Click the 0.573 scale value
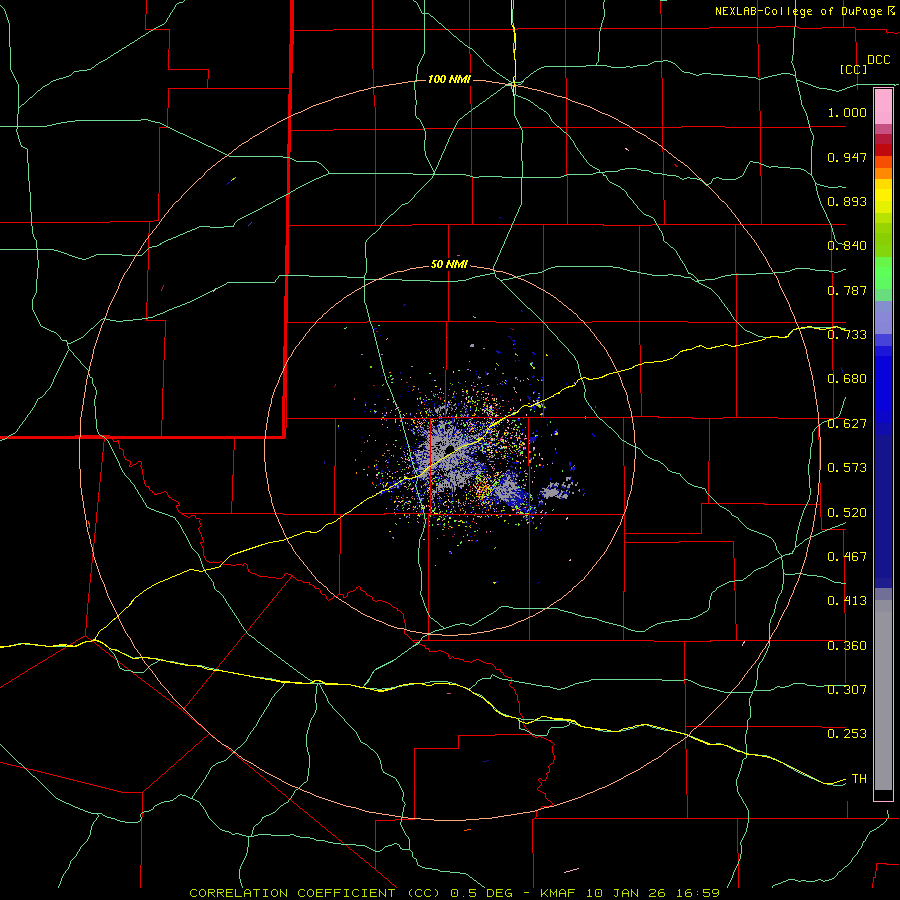 point(847,468)
